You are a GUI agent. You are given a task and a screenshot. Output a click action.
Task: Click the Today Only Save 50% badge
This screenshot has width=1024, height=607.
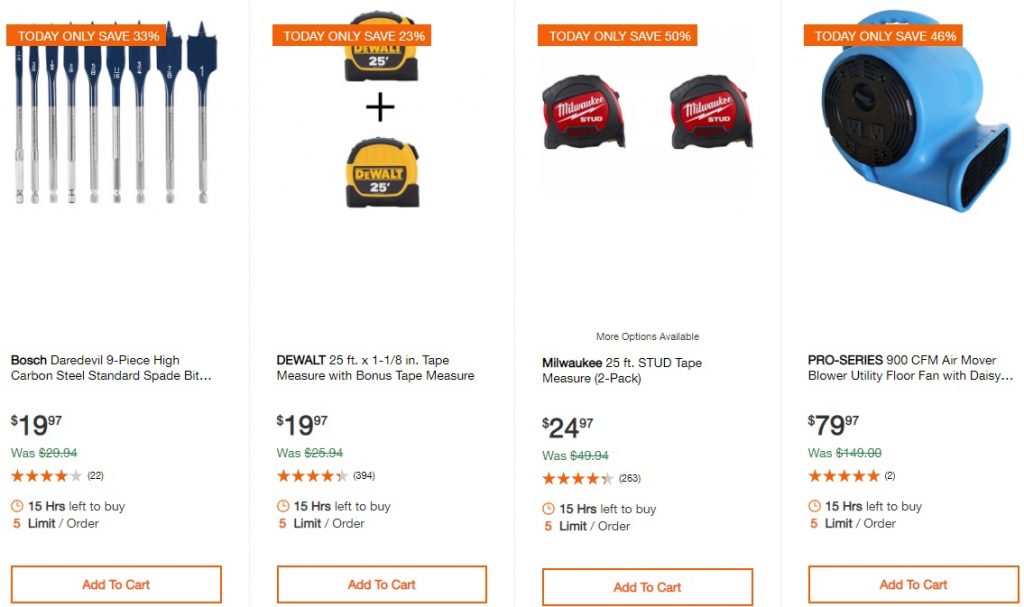tap(617, 36)
